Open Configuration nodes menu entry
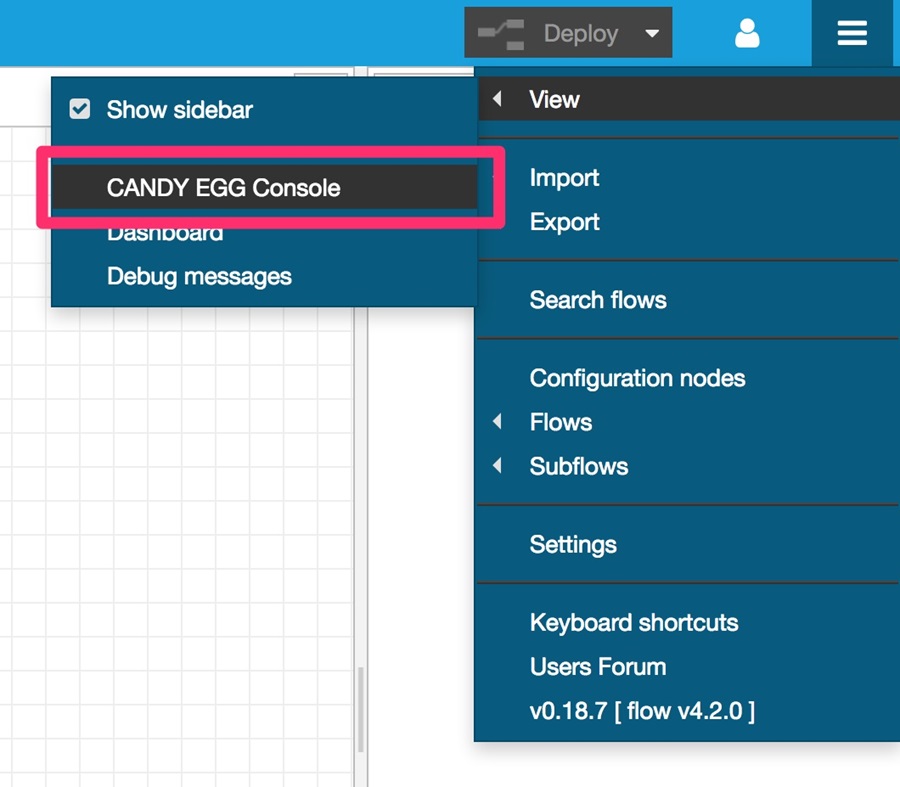 689,378
